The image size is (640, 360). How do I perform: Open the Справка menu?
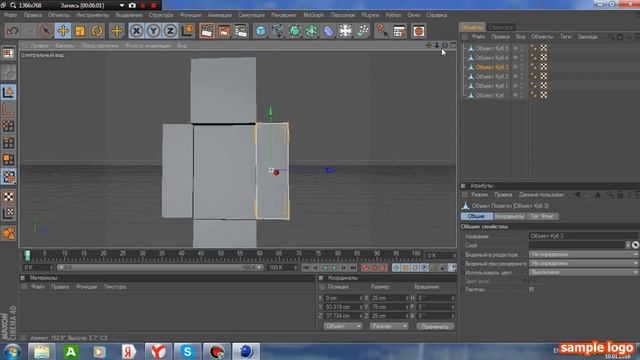click(x=437, y=15)
